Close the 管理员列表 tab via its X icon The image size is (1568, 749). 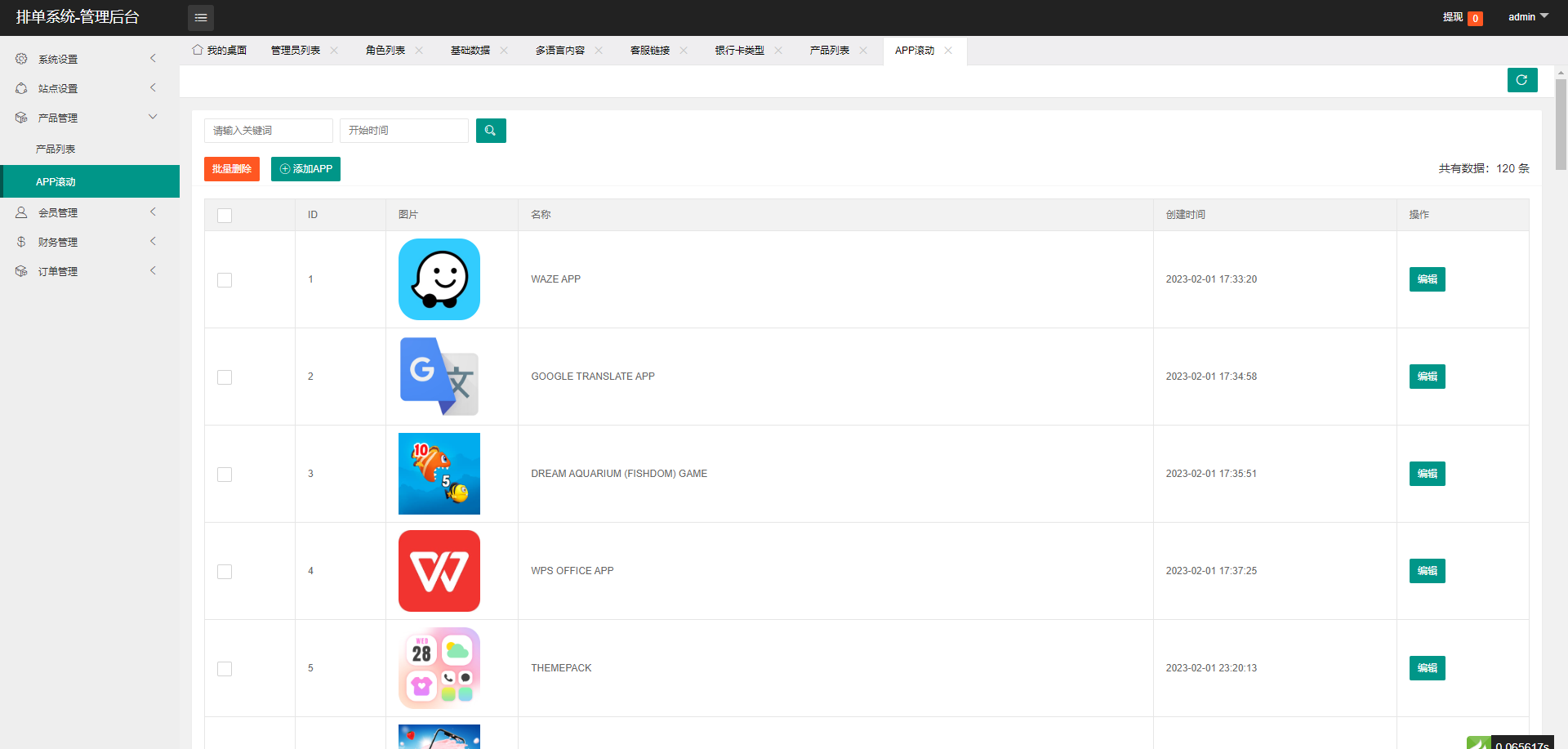pos(334,51)
